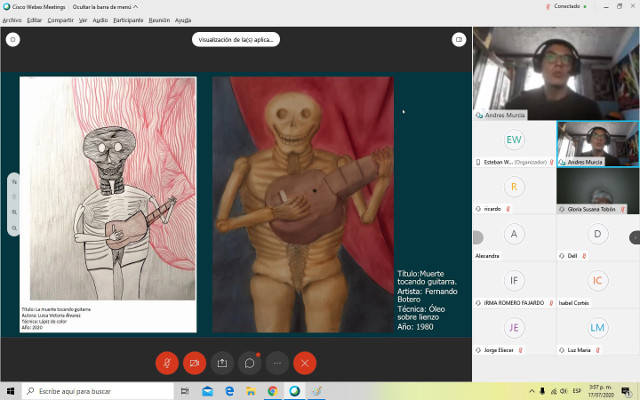640x400 pixels.
Task: Open Edge browser on taskbar
Action: tap(229, 391)
